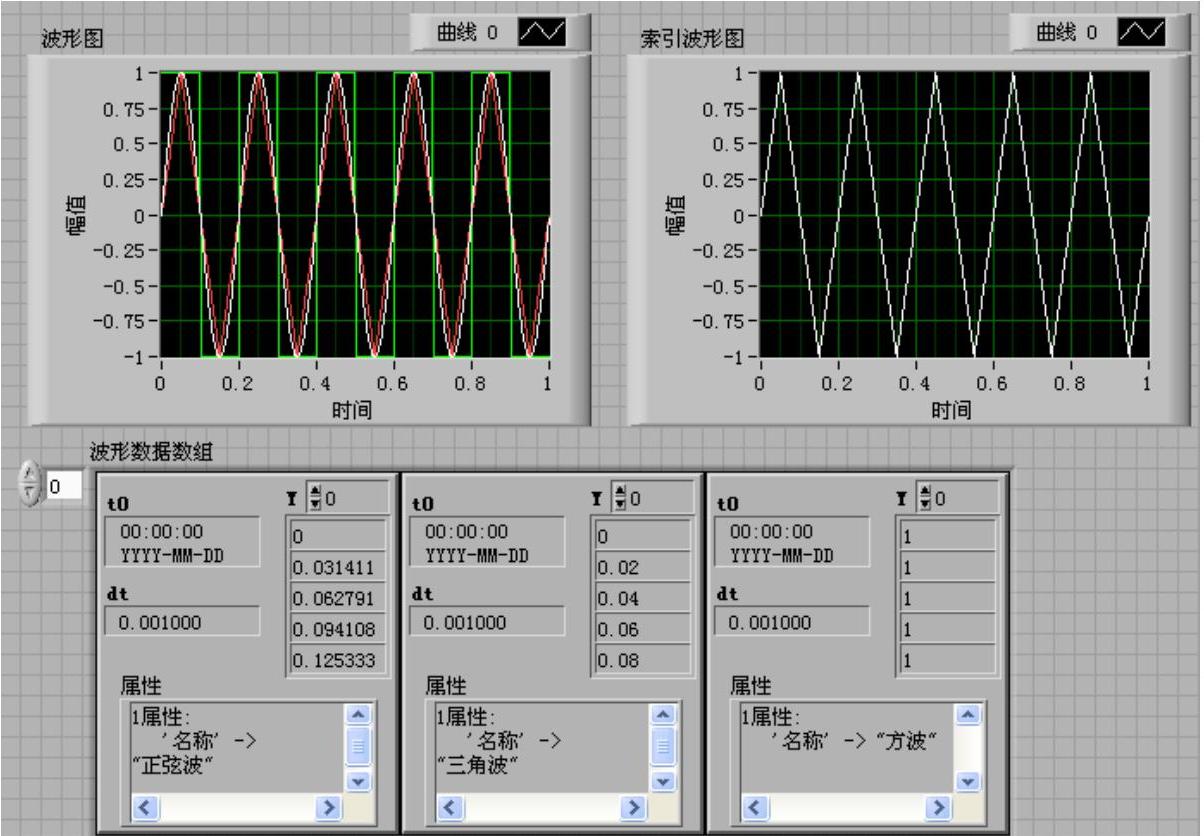Select the Y value 0.06
The width and height of the screenshot is (1204, 836).
coord(642,629)
